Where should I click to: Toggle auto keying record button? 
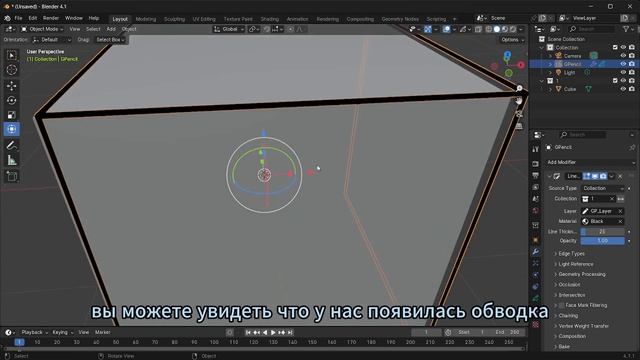(x=230, y=333)
